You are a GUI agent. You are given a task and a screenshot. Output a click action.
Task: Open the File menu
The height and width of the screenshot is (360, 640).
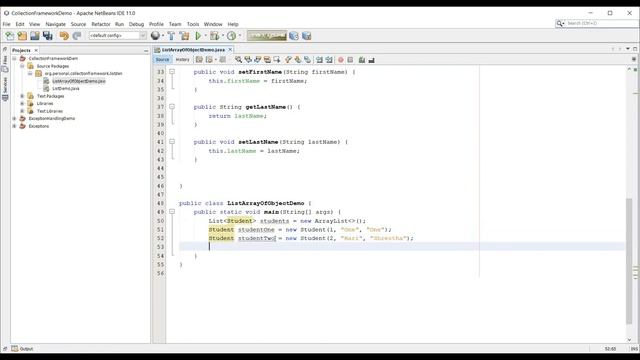pyautogui.click(x=7, y=24)
